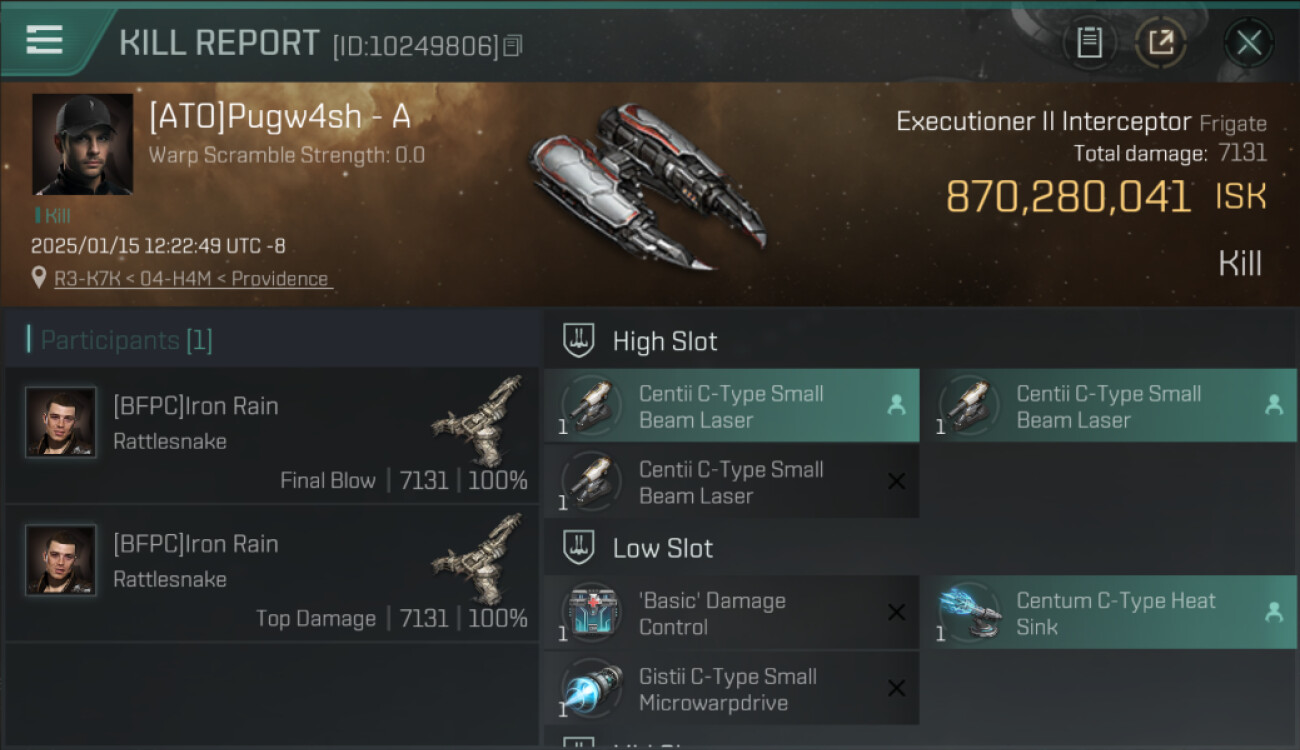Click the share/export icon in header
1300x750 pixels.
pyautogui.click(x=1161, y=42)
